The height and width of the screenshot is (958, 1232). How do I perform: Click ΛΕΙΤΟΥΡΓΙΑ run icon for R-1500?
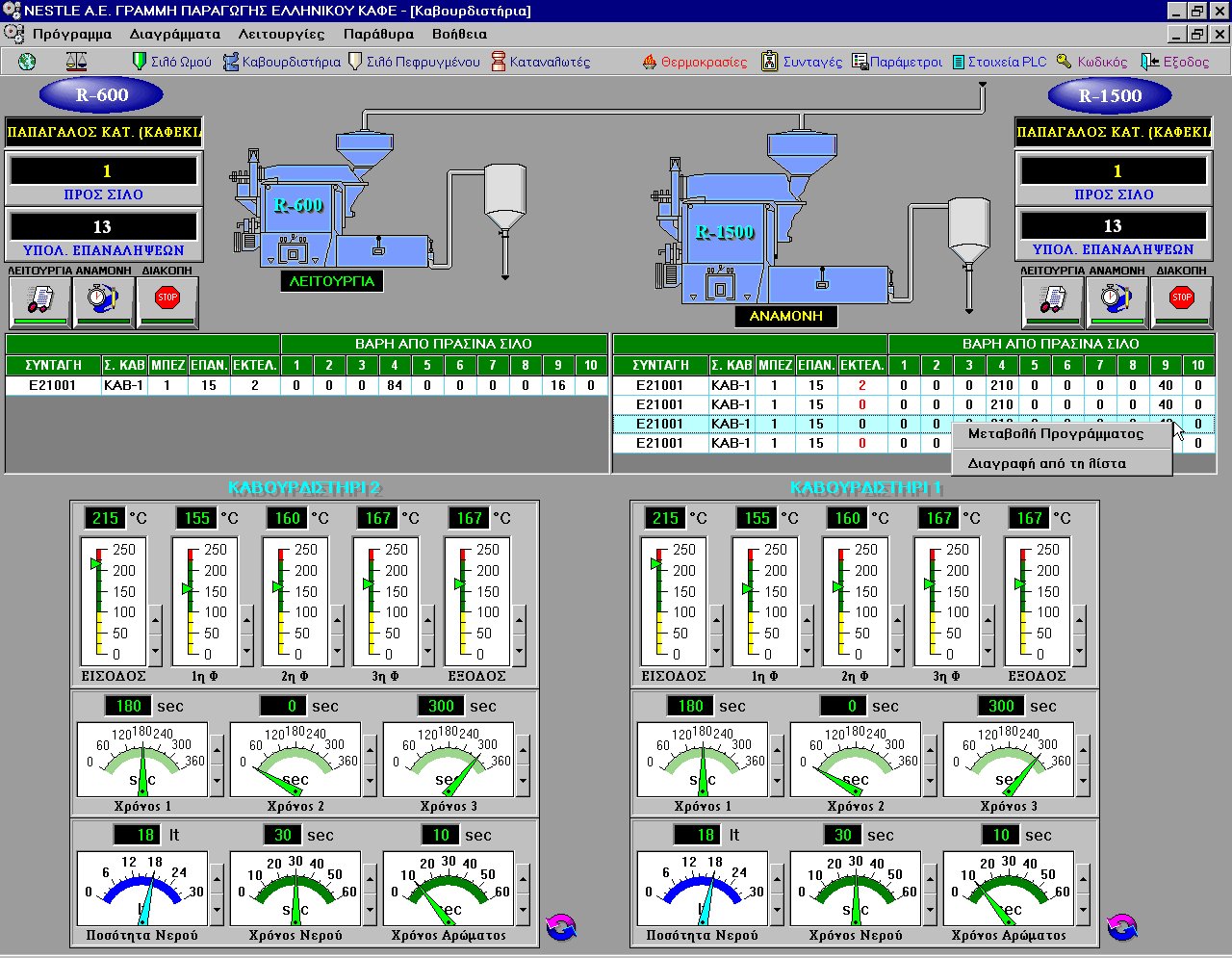coord(1052,301)
